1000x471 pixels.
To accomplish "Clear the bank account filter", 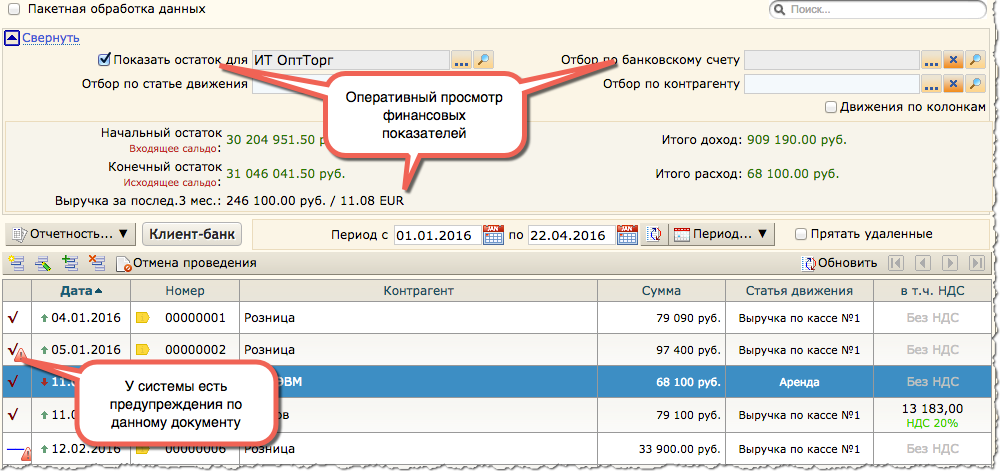I will pos(953,60).
